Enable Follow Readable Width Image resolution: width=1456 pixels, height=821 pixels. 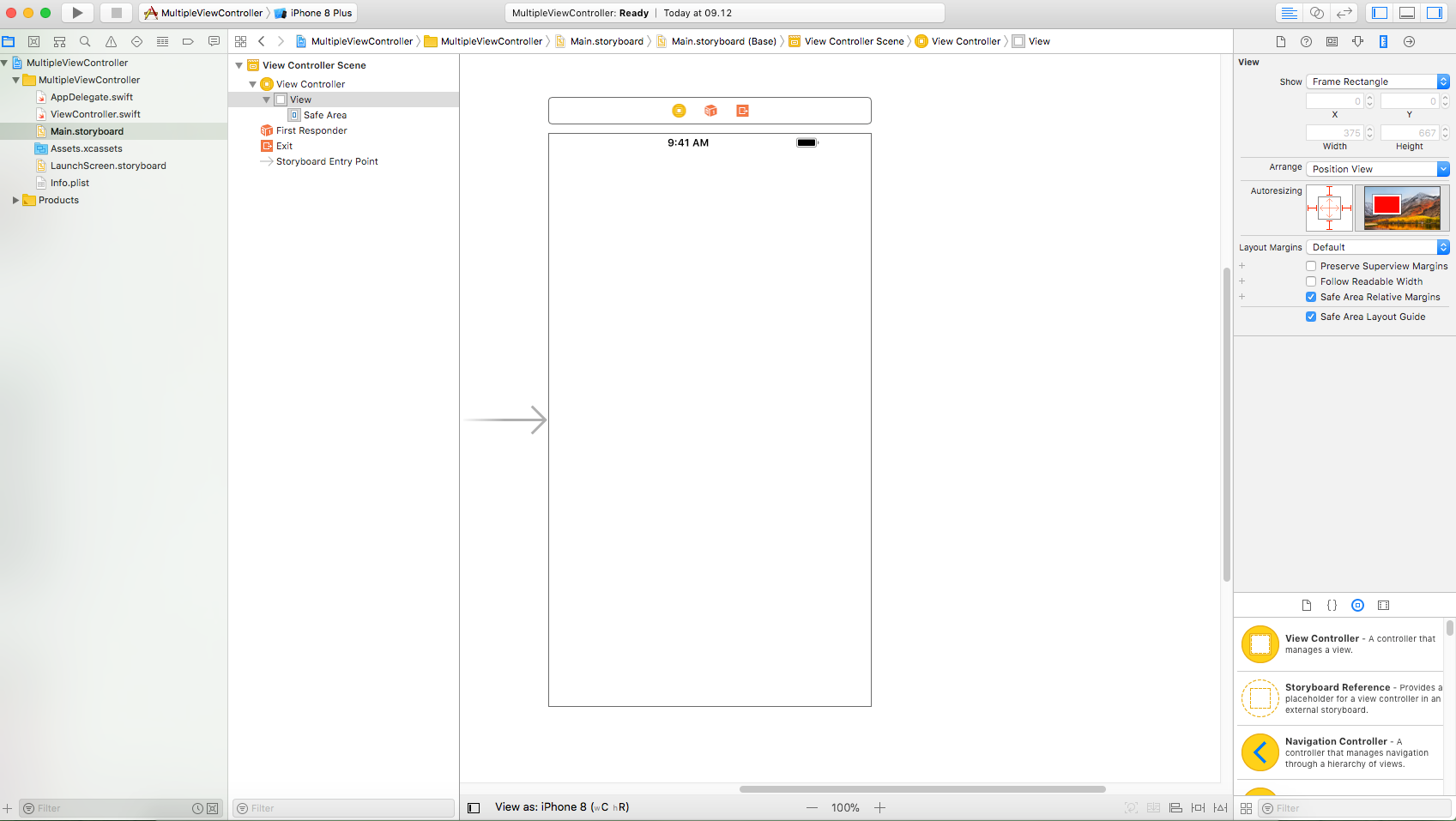coord(1311,281)
